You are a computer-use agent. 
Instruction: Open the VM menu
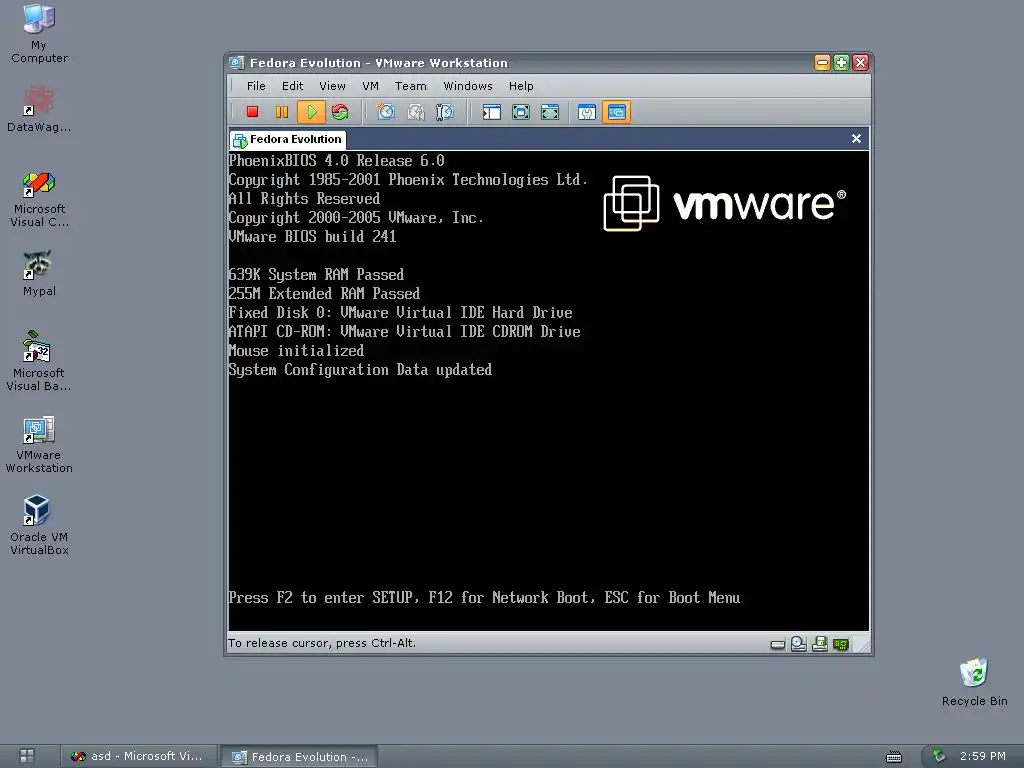click(370, 86)
